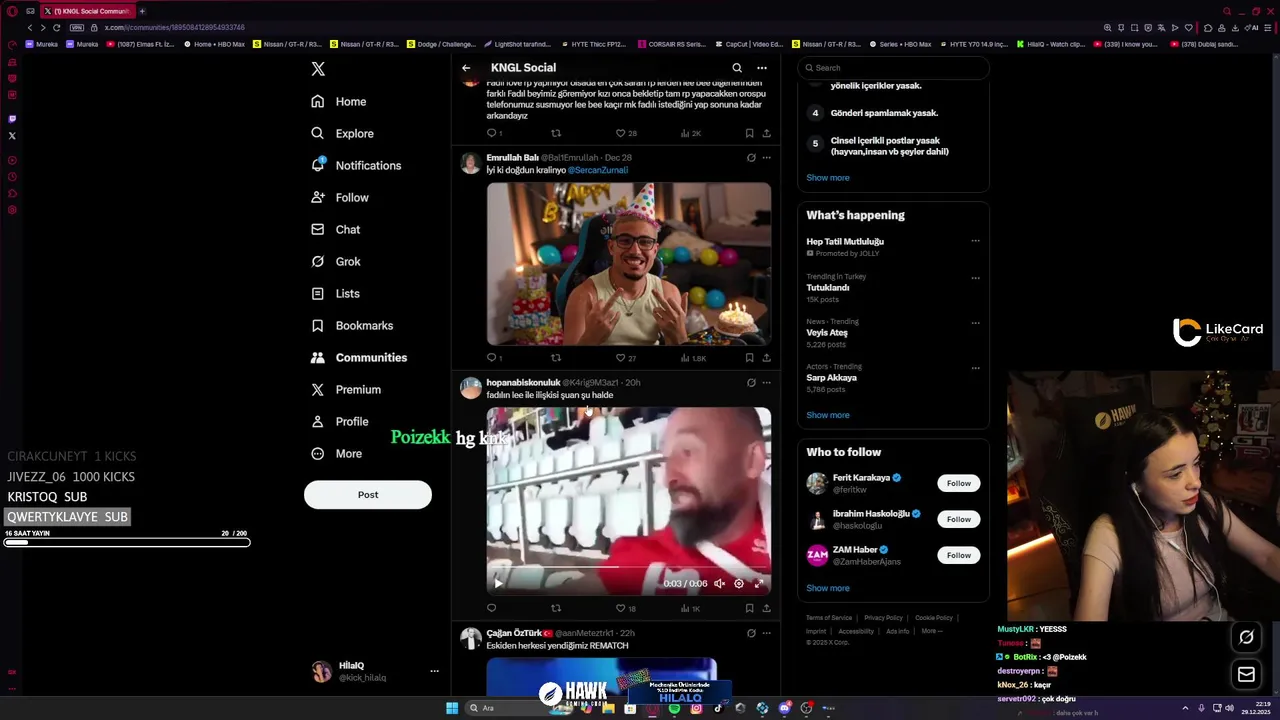This screenshot has height=720, width=1280.
Task: Click the Post button
Action: click(x=368, y=494)
